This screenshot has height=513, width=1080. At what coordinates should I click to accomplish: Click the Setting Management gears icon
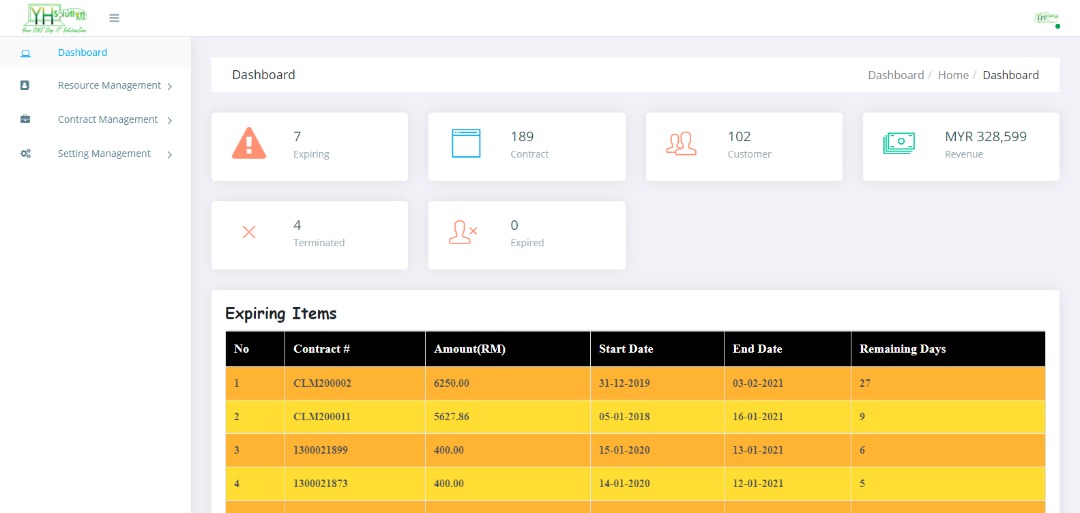point(25,154)
